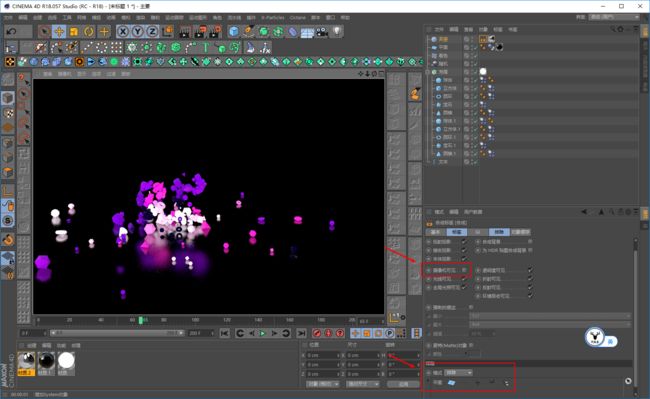This screenshot has height=399, width=650.
Task: Add a Cube primitive object
Action: (234, 31)
